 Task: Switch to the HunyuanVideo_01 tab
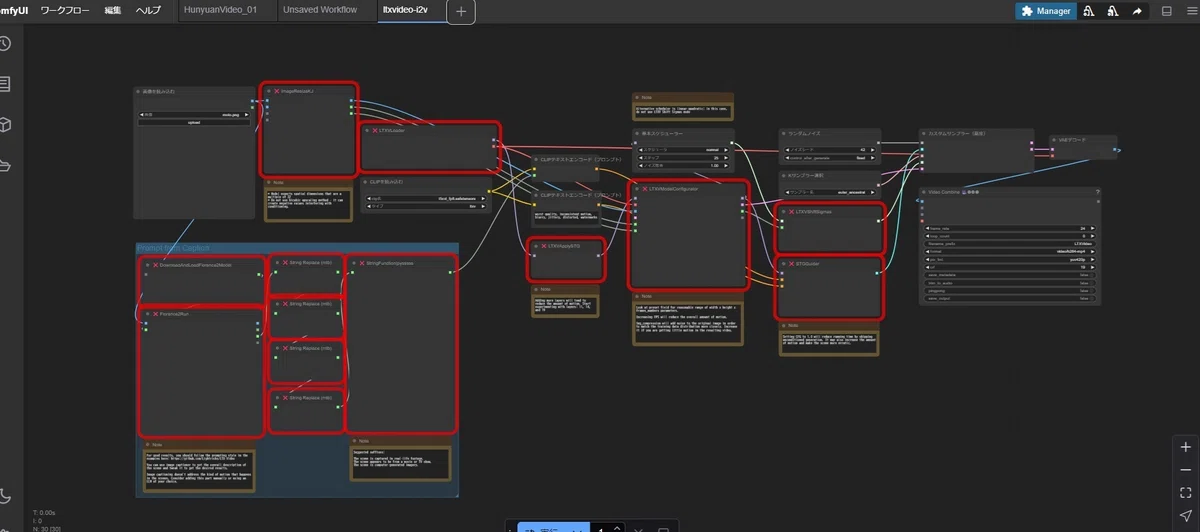(x=222, y=11)
